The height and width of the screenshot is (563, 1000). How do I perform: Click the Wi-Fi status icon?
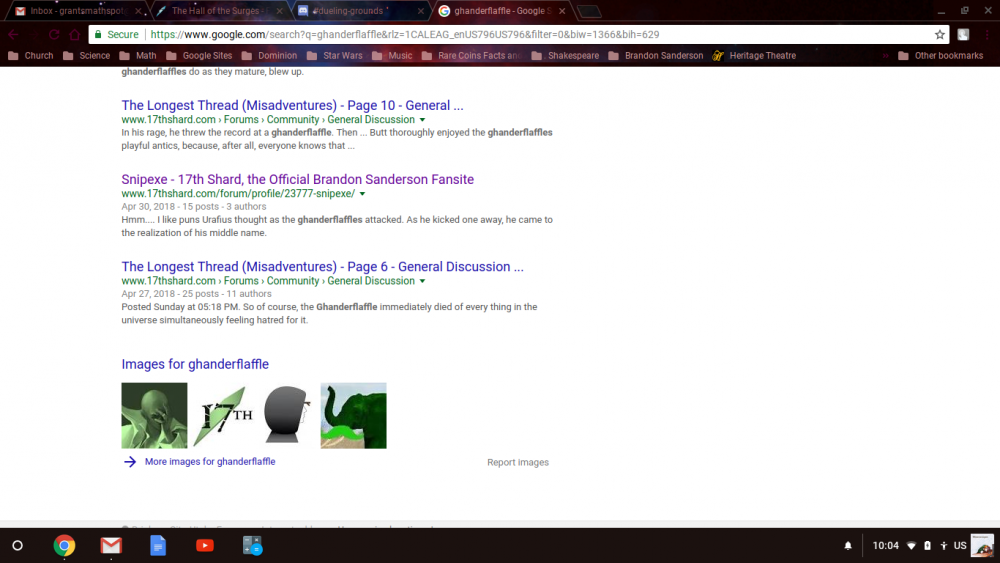click(911, 546)
